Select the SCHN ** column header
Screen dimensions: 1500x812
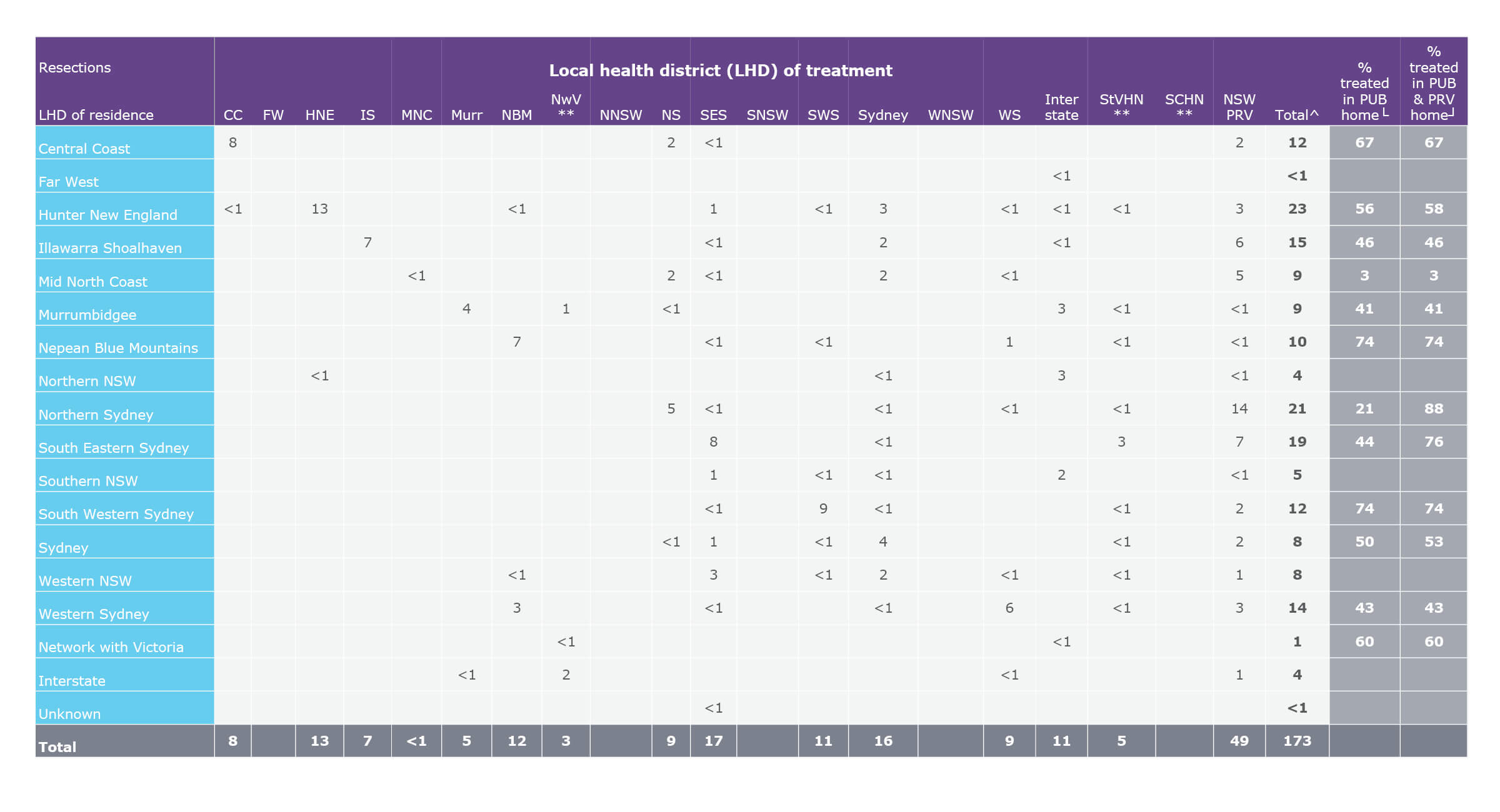coord(1184,106)
